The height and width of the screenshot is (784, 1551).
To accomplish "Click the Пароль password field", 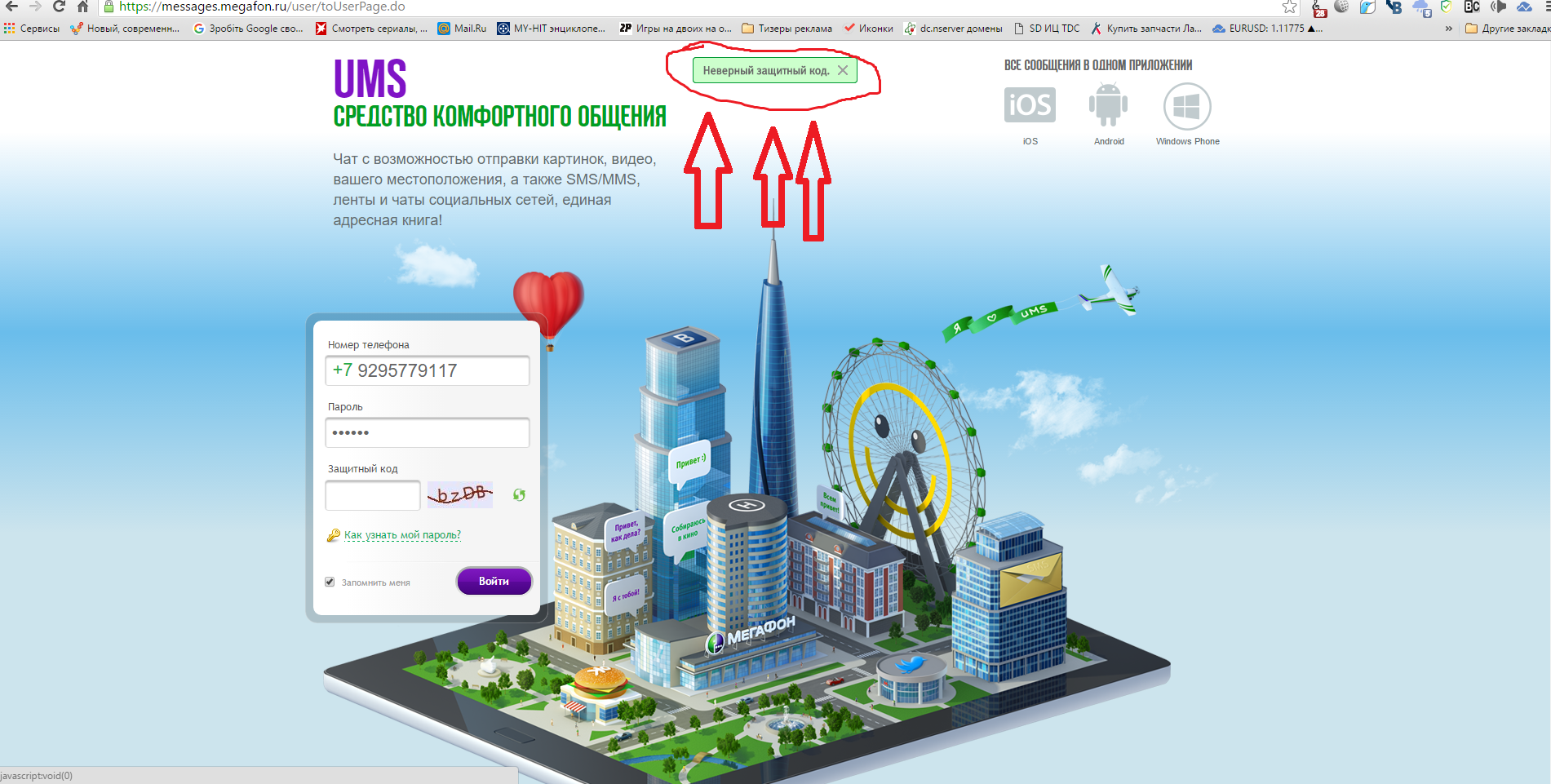I will 428,432.
